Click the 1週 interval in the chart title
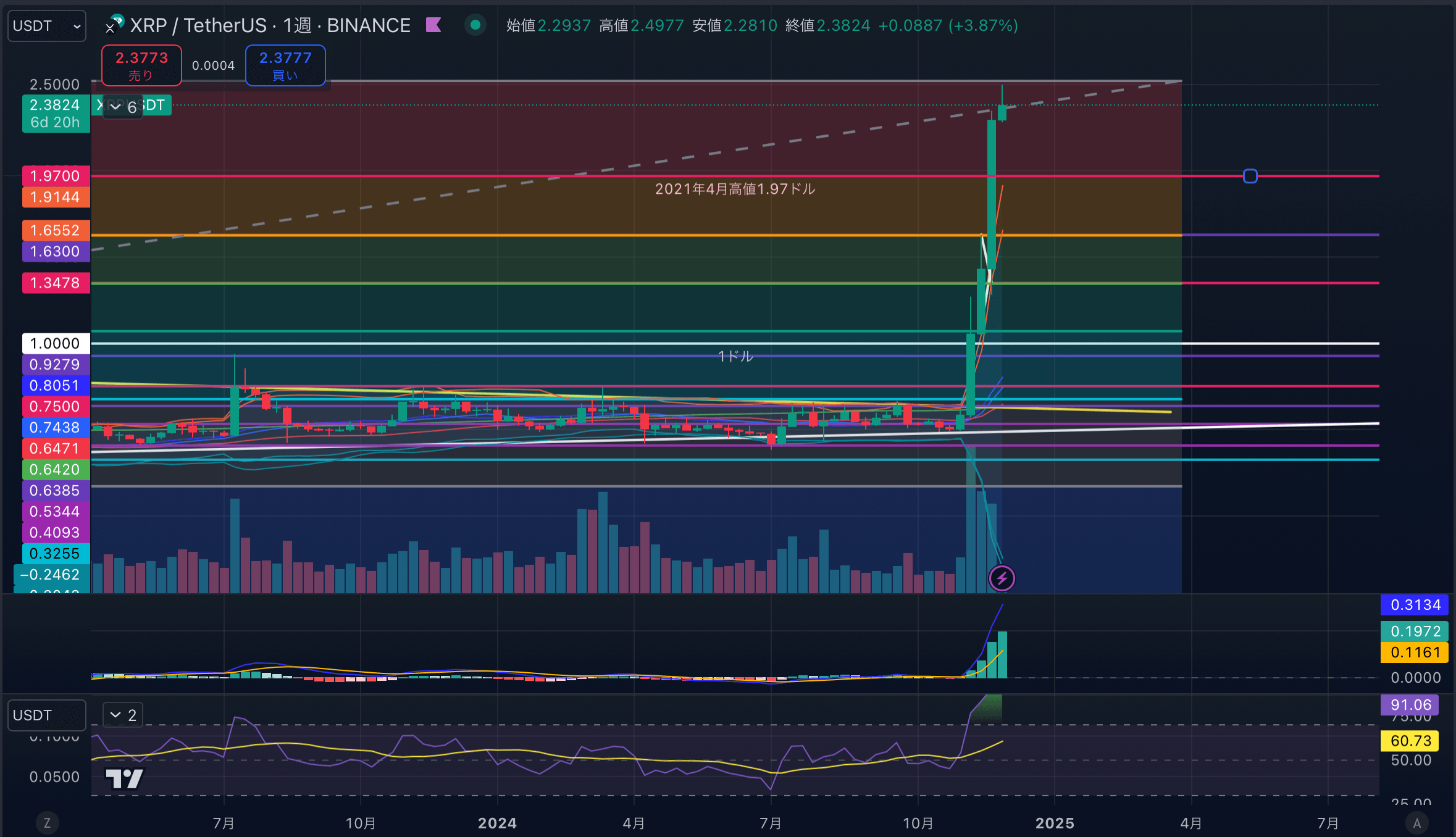The height and width of the screenshot is (837, 1456). point(298,25)
